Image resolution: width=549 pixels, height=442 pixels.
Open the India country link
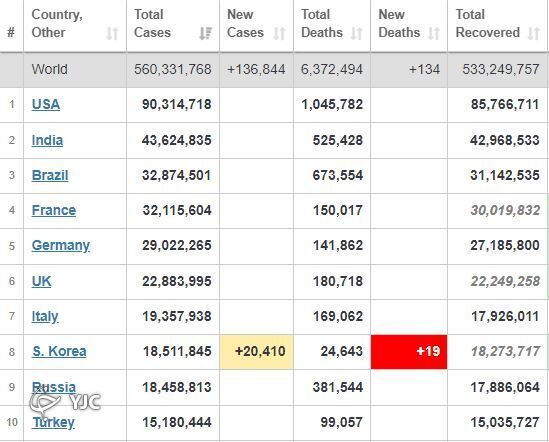(47, 140)
